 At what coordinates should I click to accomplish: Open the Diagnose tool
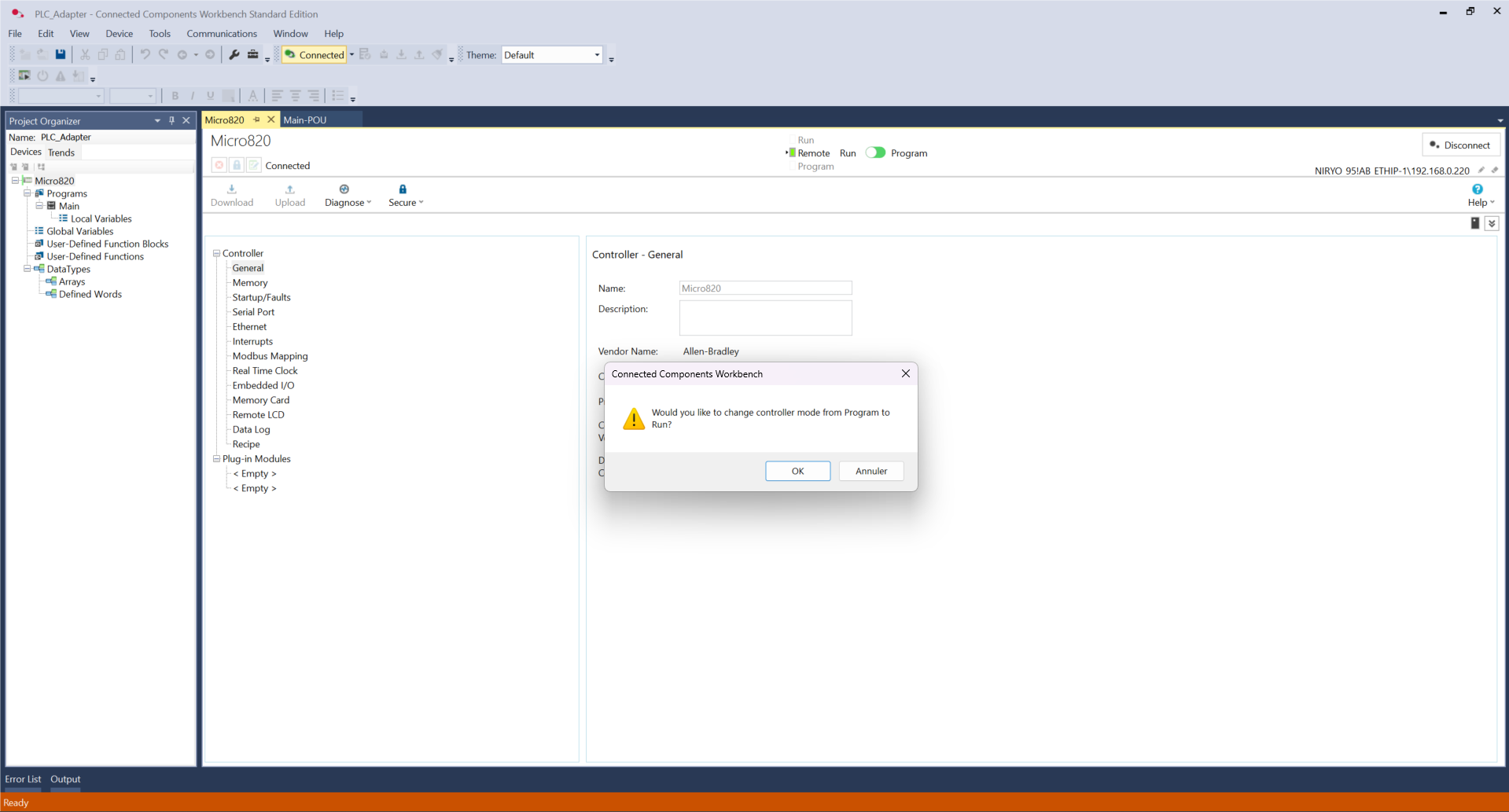[x=344, y=189]
